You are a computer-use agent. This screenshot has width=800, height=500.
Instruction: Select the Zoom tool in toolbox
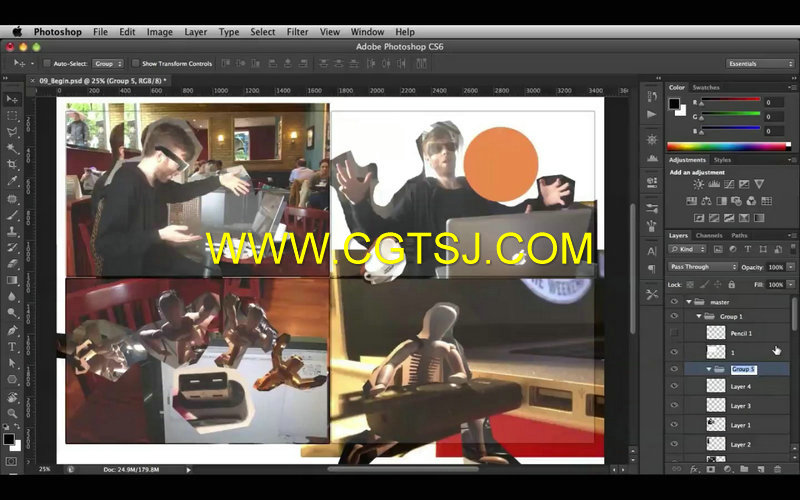[12, 413]
